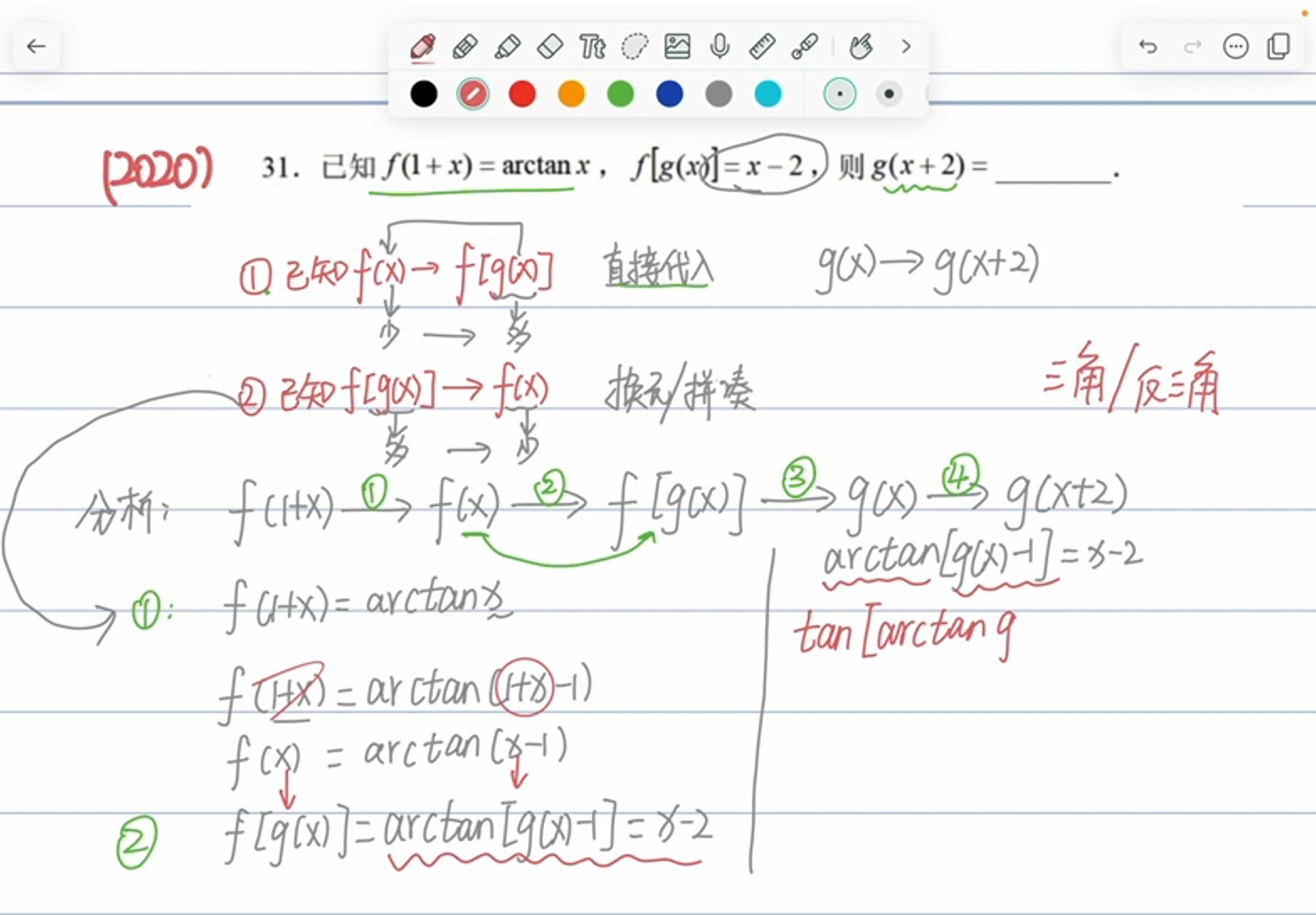The height and width of the screenshot is (915, 1316).
Task: Choose the orange pen color
Action: pyautogui.click(x=572, y=94)
